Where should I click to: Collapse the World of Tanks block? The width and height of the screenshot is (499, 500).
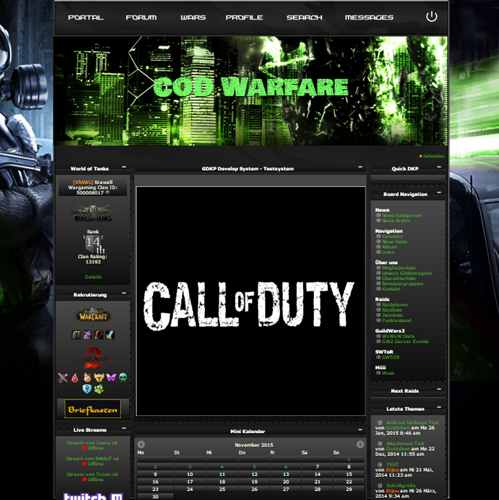(124, 167)
